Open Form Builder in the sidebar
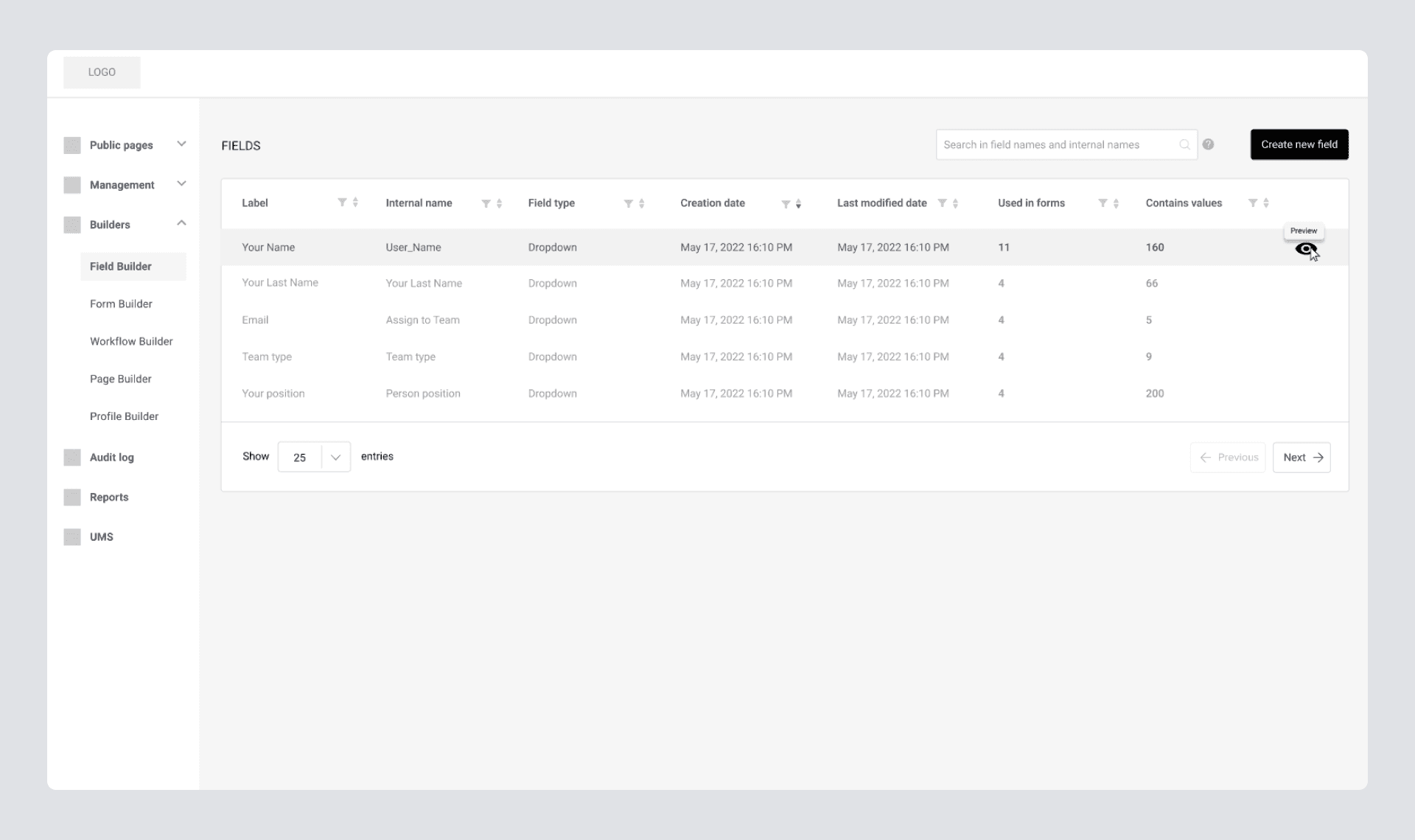The image size is (1415, 840). (x=121, y=304)
